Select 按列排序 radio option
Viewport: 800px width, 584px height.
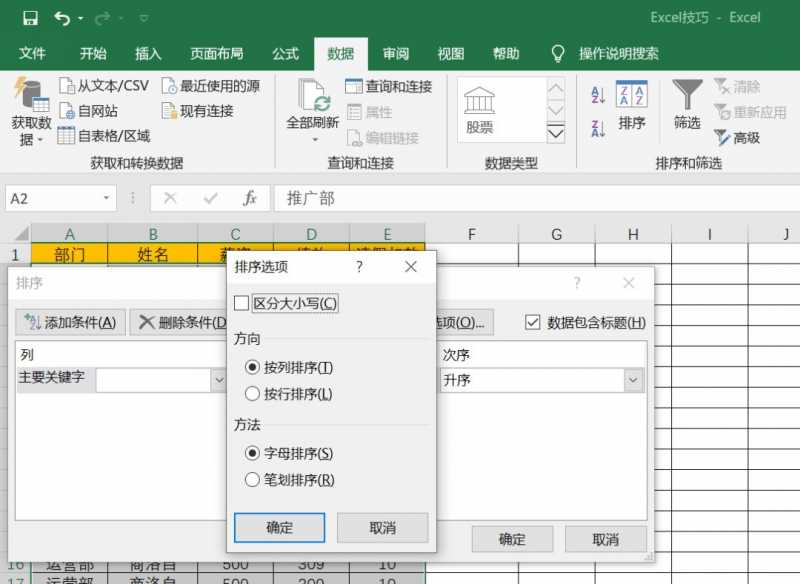[x=252, y=367]
